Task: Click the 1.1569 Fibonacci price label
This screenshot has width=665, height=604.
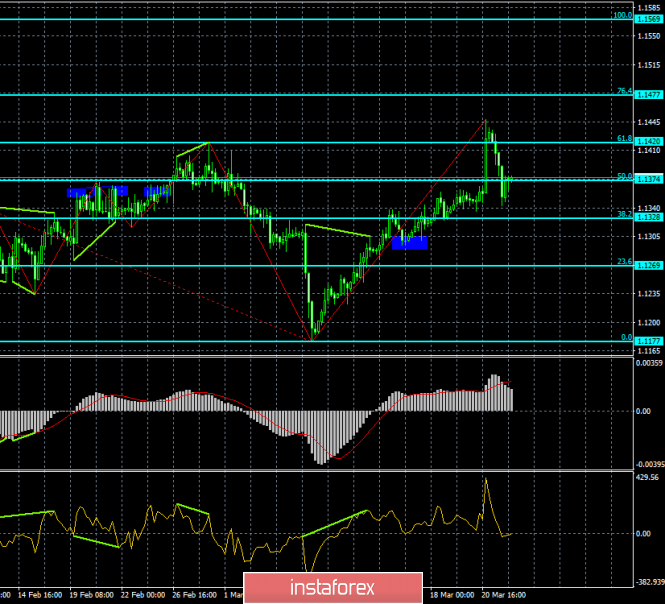Action: click(649, 19)
